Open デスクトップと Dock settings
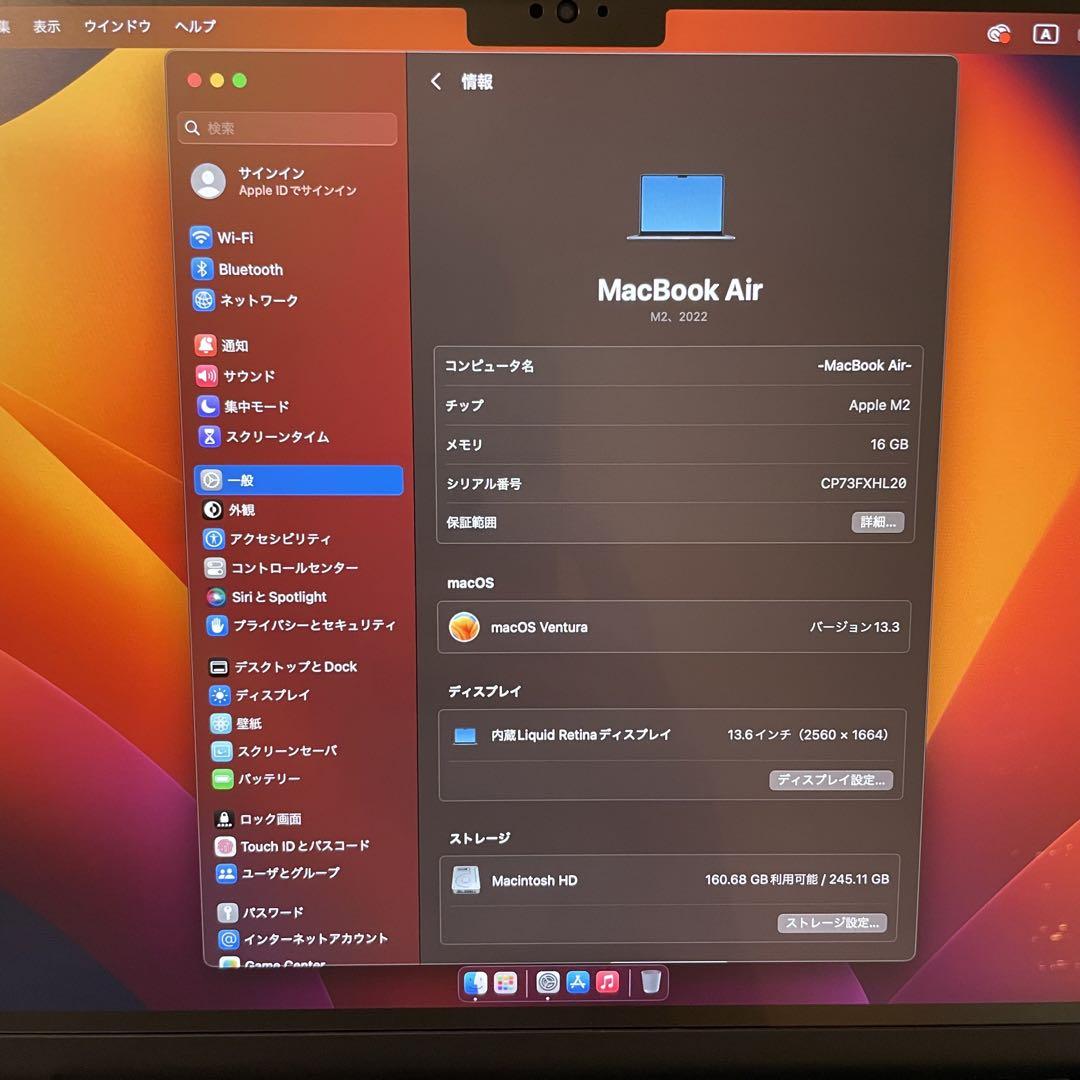Image resolution: width=1080 pixels, height=1080 pixels. click(283, 667)
